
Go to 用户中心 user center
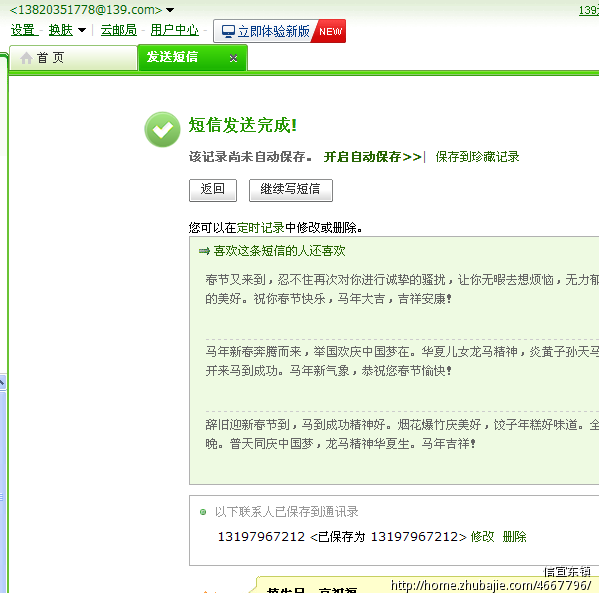tap(175, 30)
